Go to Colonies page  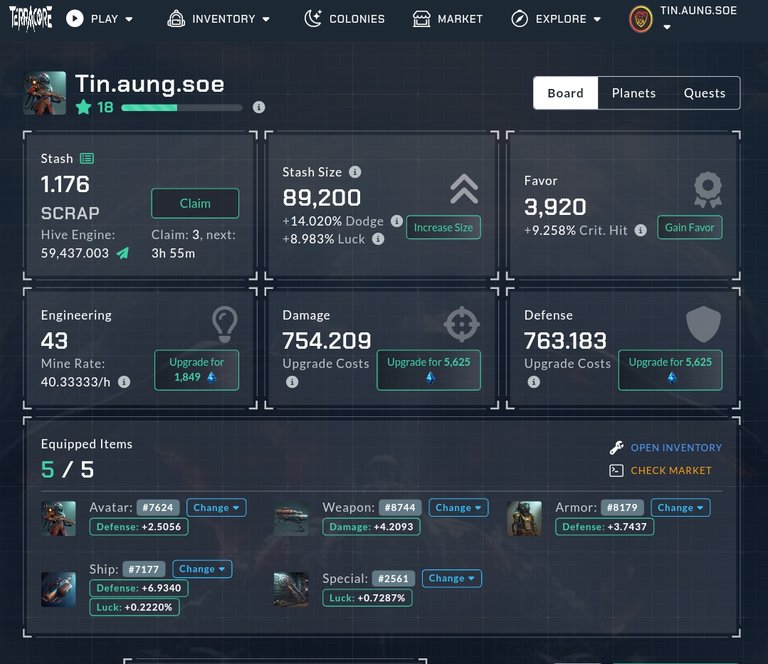(x=344, y=19)
